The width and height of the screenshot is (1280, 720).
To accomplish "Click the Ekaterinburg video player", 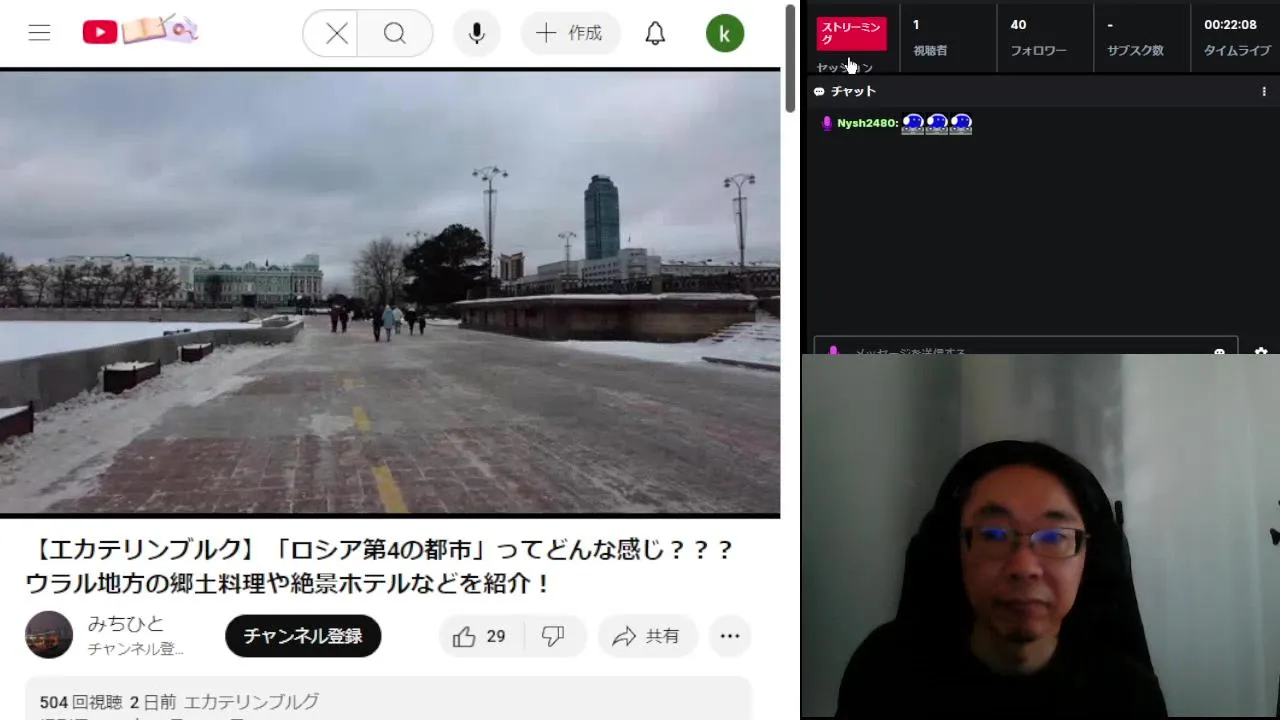I will (390, 292).
